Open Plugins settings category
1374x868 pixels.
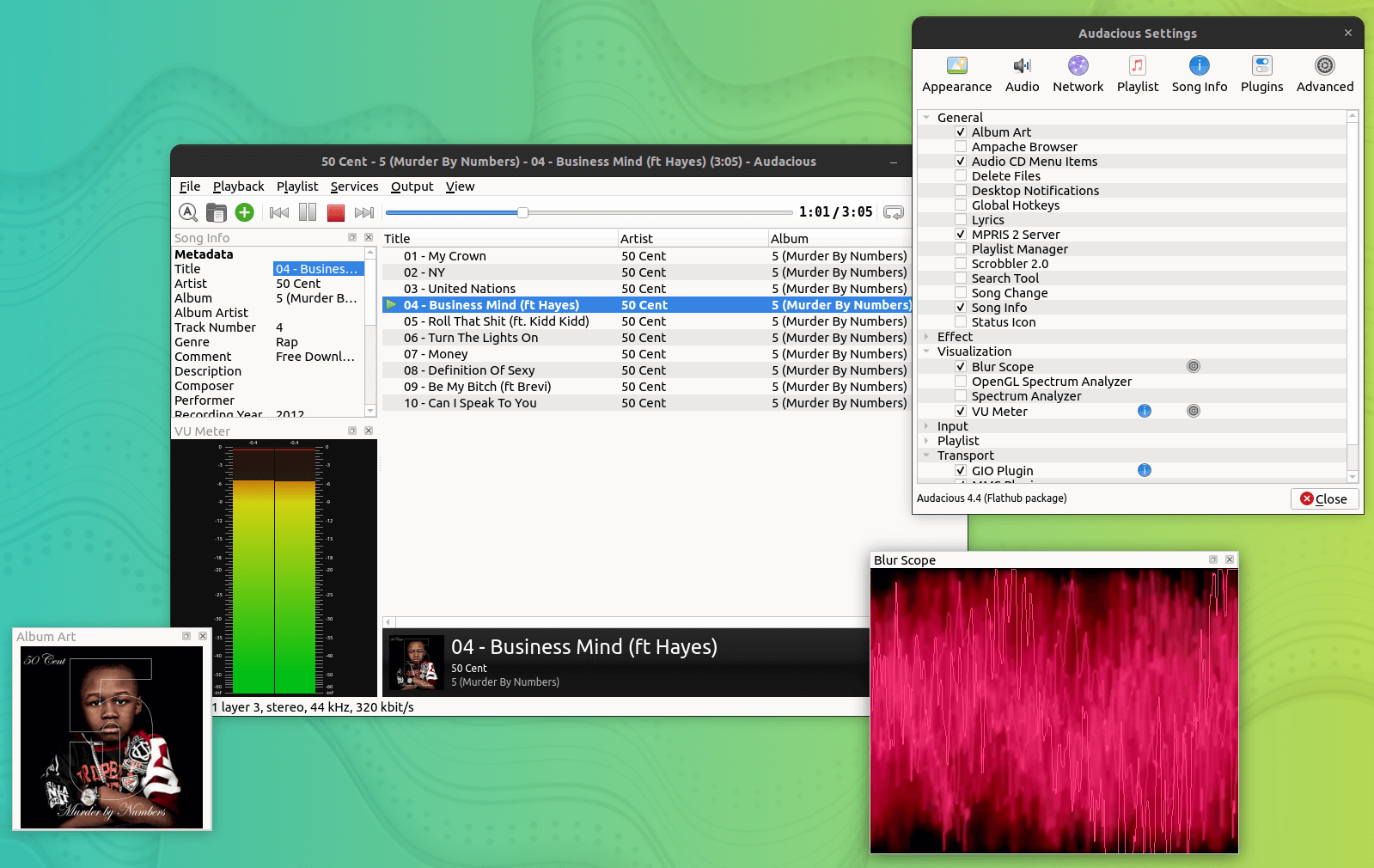click(x=1262, y=75)
